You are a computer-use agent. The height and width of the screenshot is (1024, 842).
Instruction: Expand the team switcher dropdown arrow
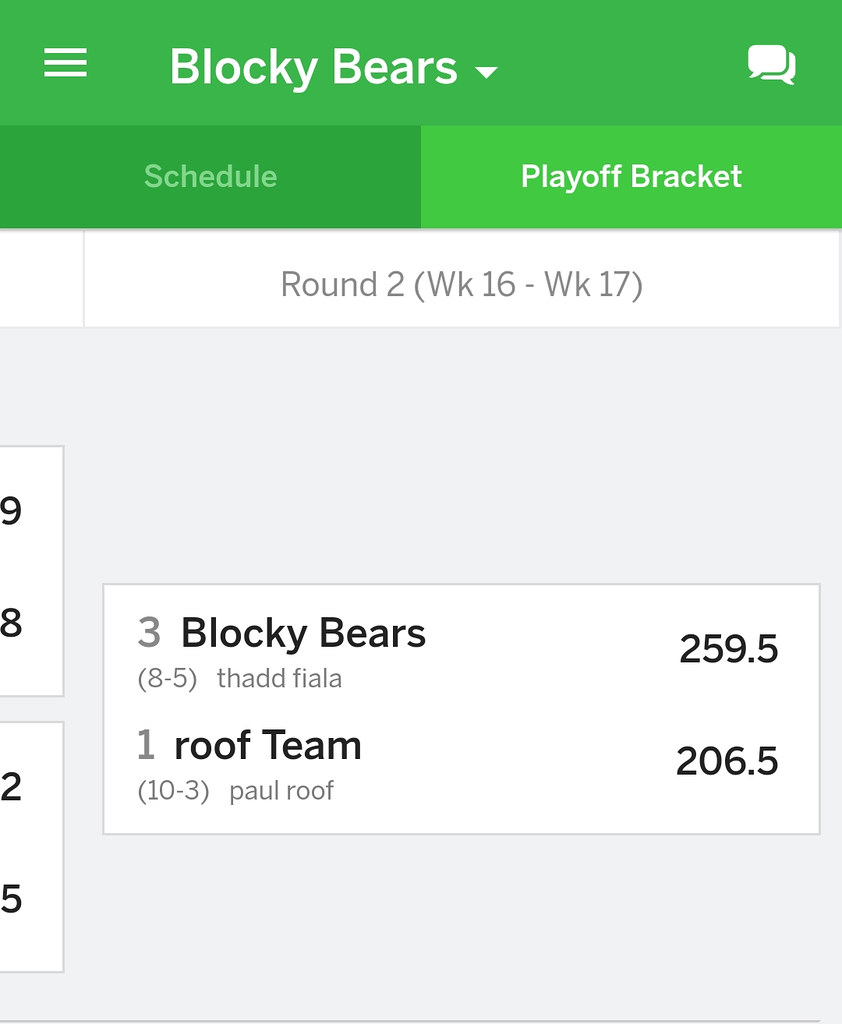[487, 72]
